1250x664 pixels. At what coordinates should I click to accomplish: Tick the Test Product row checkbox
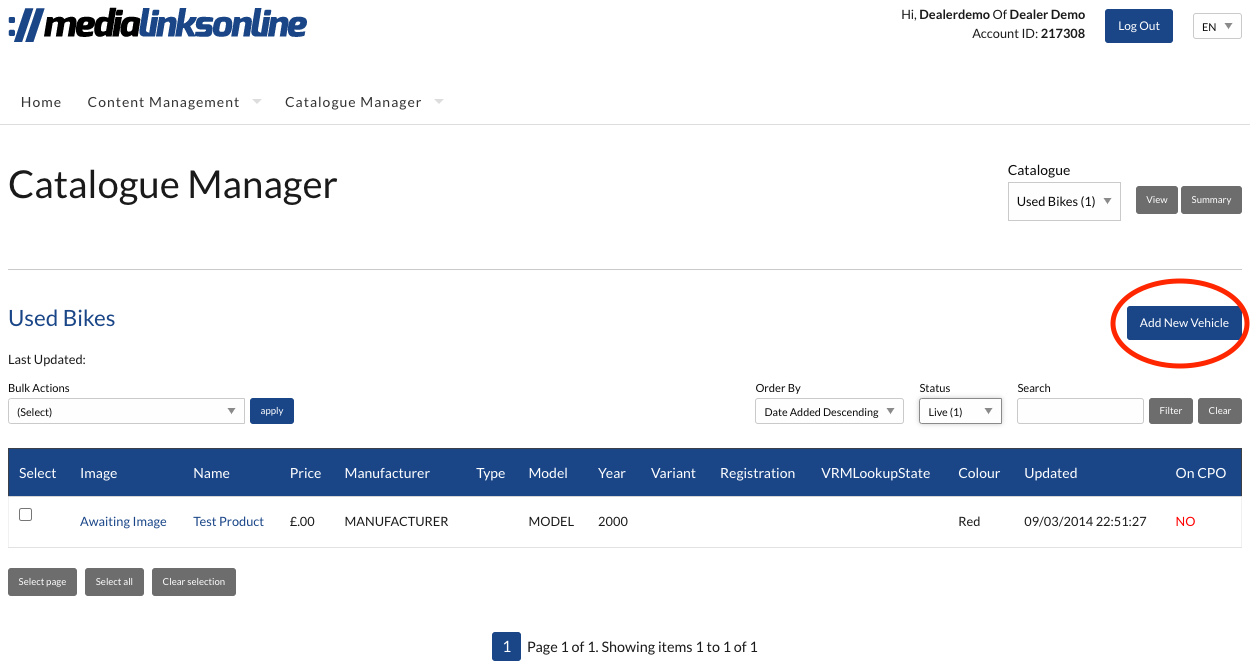(26, 514)
